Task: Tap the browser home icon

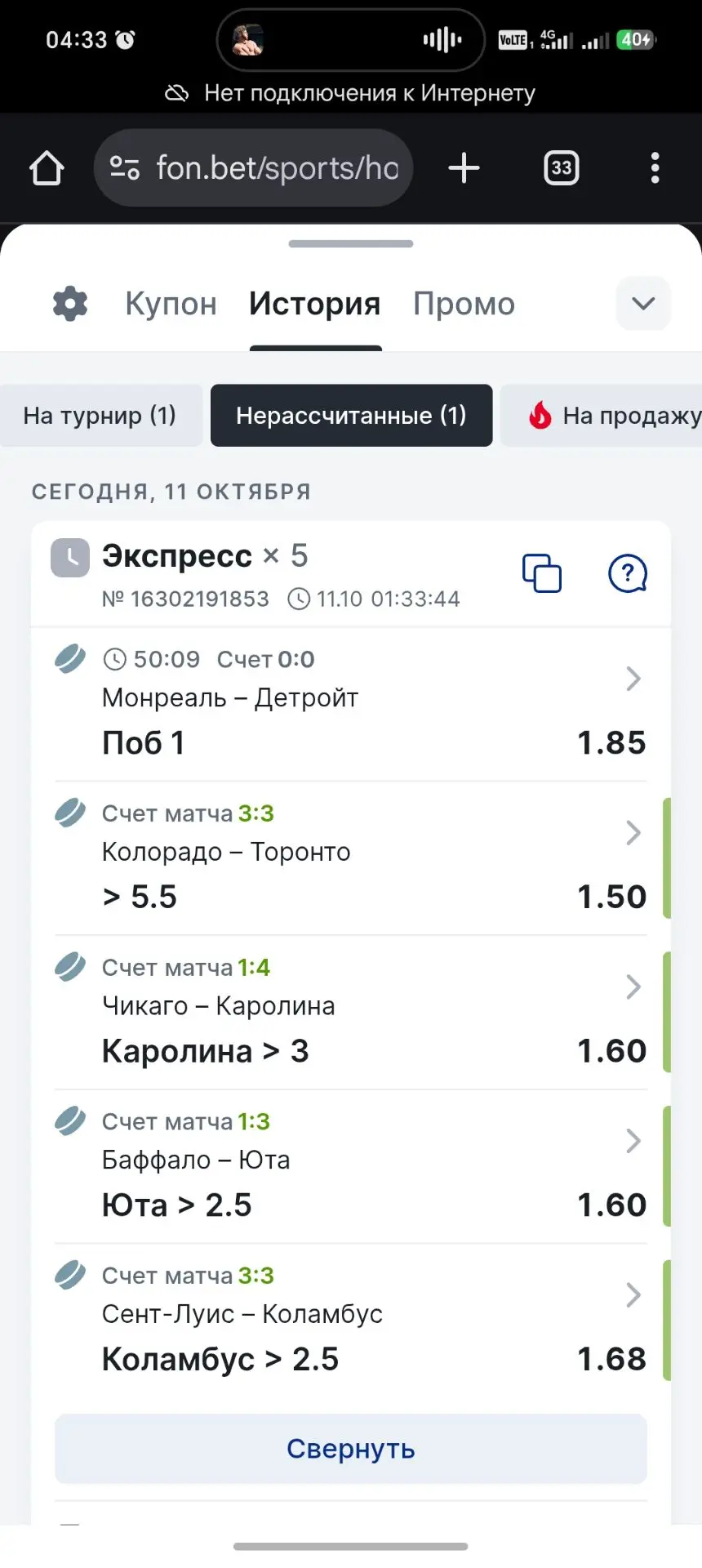Action: click(47, 168)
